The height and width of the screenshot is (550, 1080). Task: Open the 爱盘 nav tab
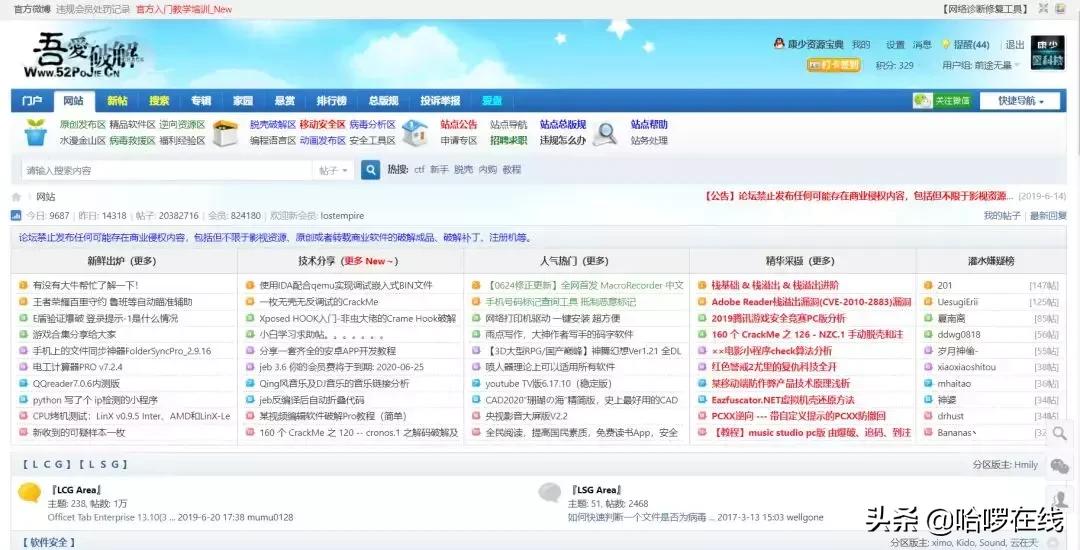point(492,101)
